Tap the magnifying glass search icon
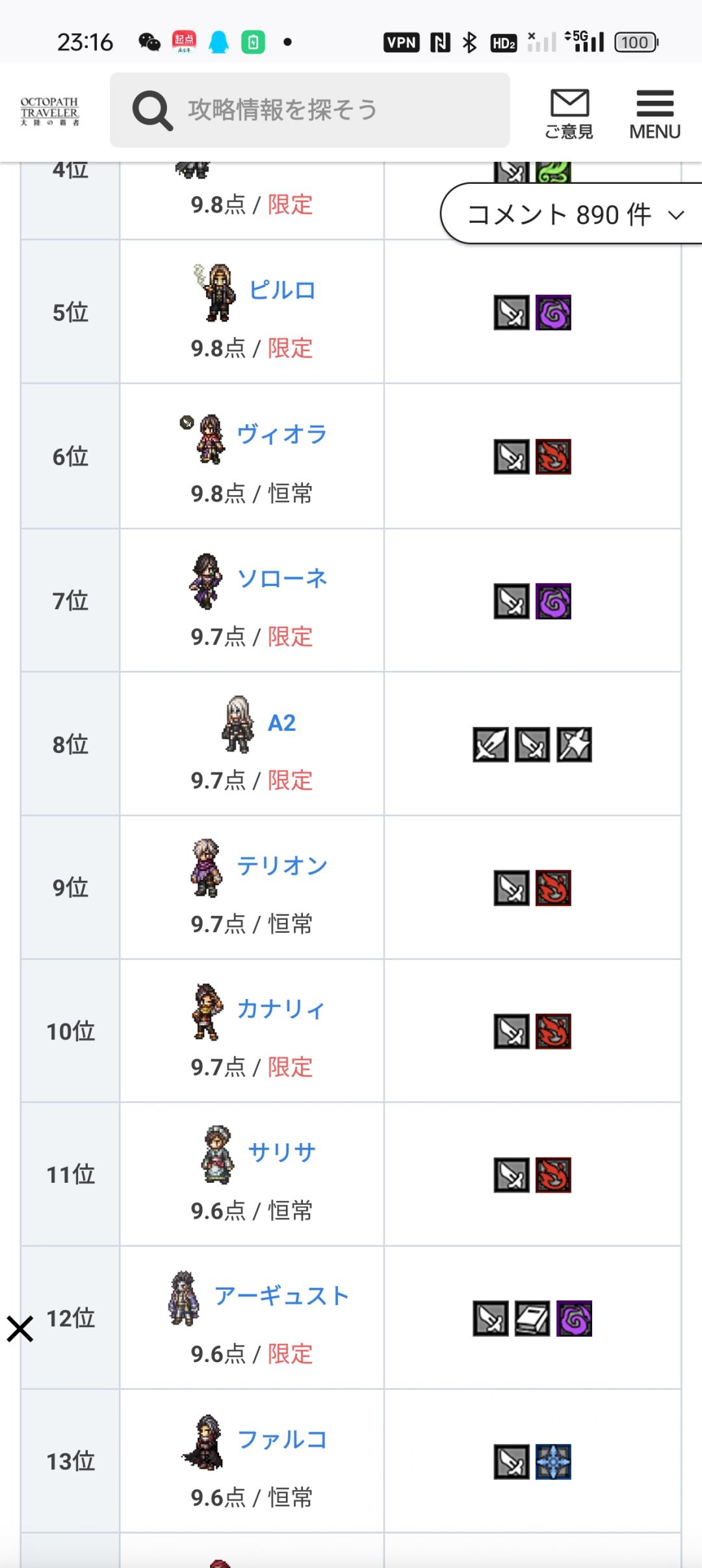The image size is (702, 1568). pyautogui.click(x=153, y=110)
